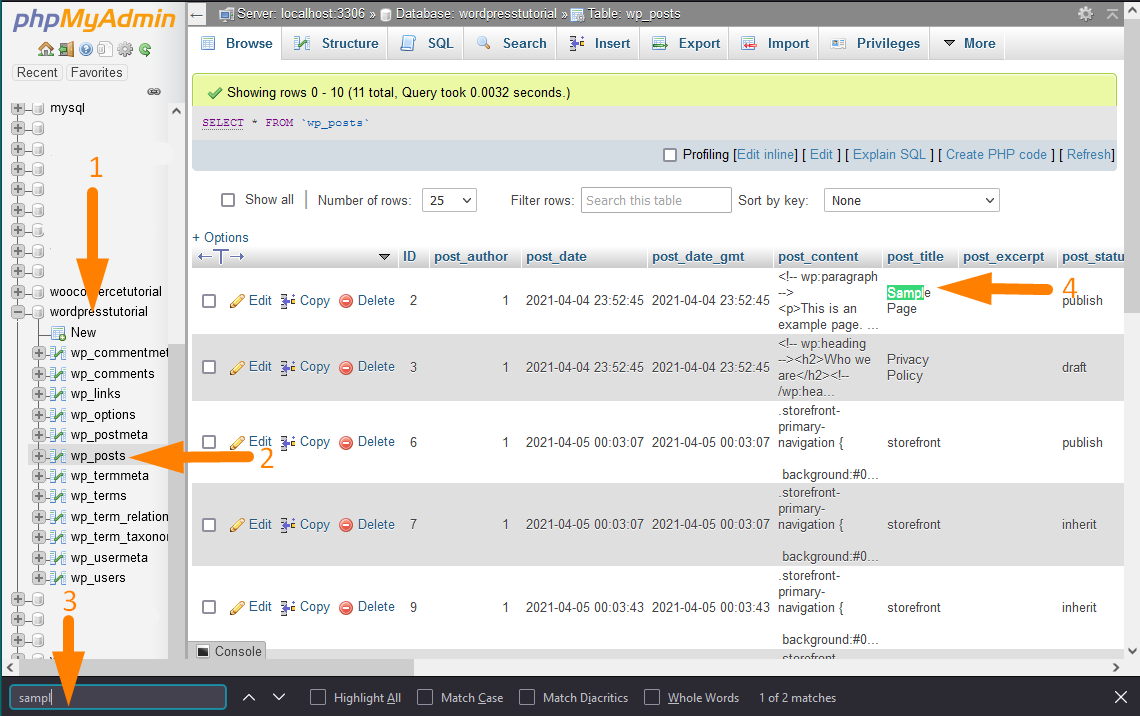Click wp_options table structure icon
This screenshot has width=1140, height=716.
pos(57,414)
